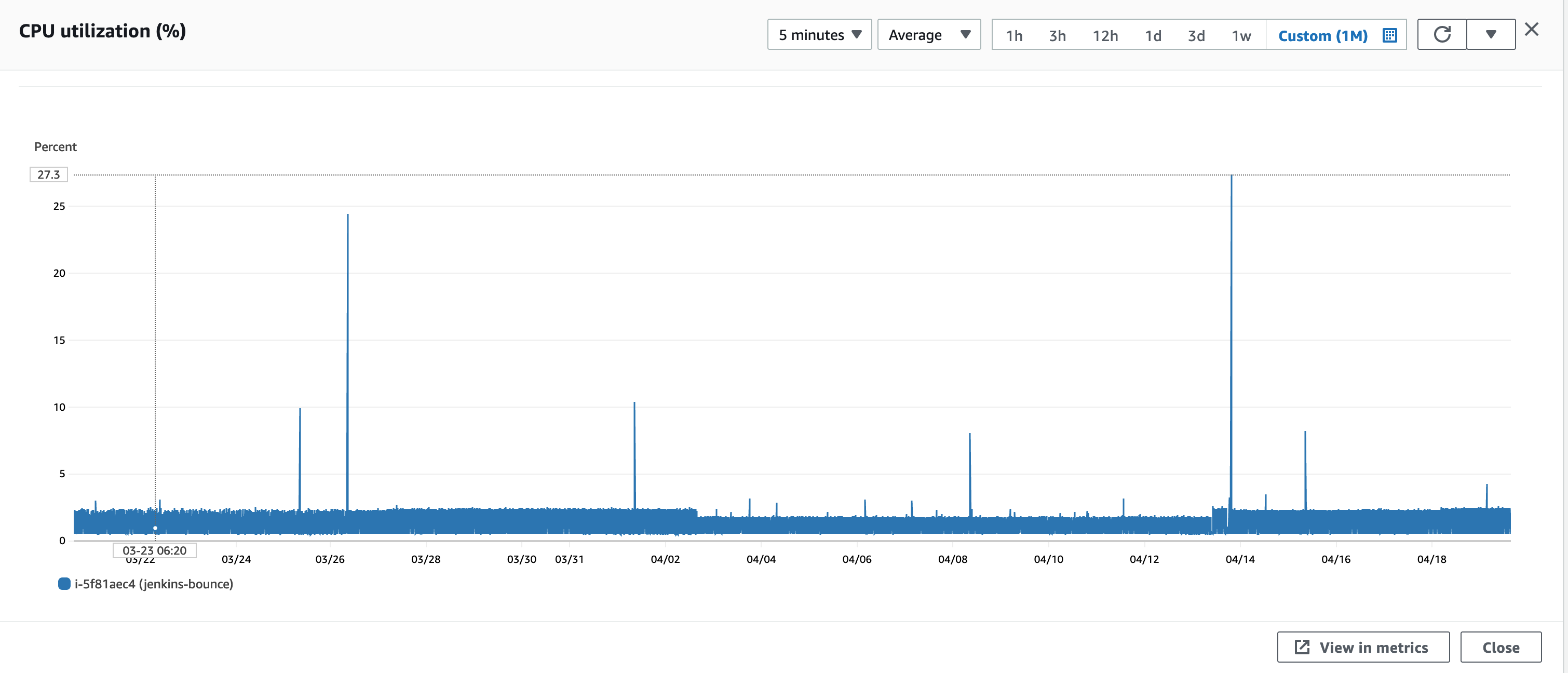Toggle the i-5f81aec4 (jenkins-bounce) legend label
Screen dimensions: 1568x673
pyautogui.click(x=153, y=584)
